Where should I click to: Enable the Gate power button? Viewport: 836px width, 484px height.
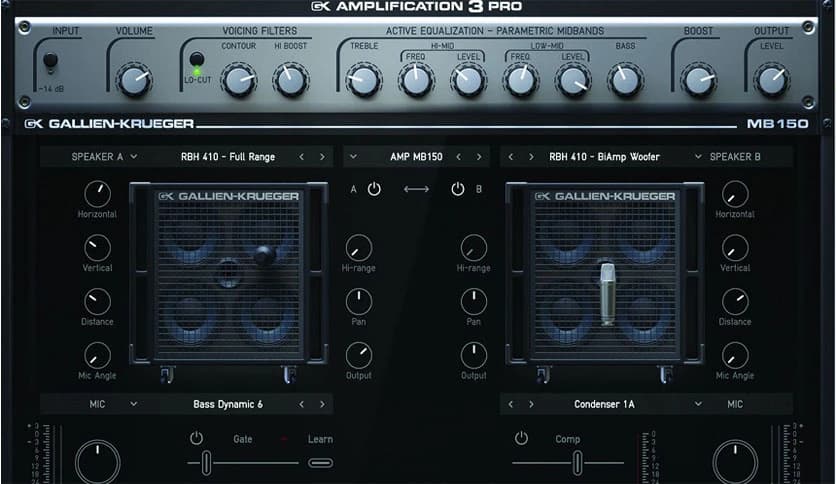[196, 438]
